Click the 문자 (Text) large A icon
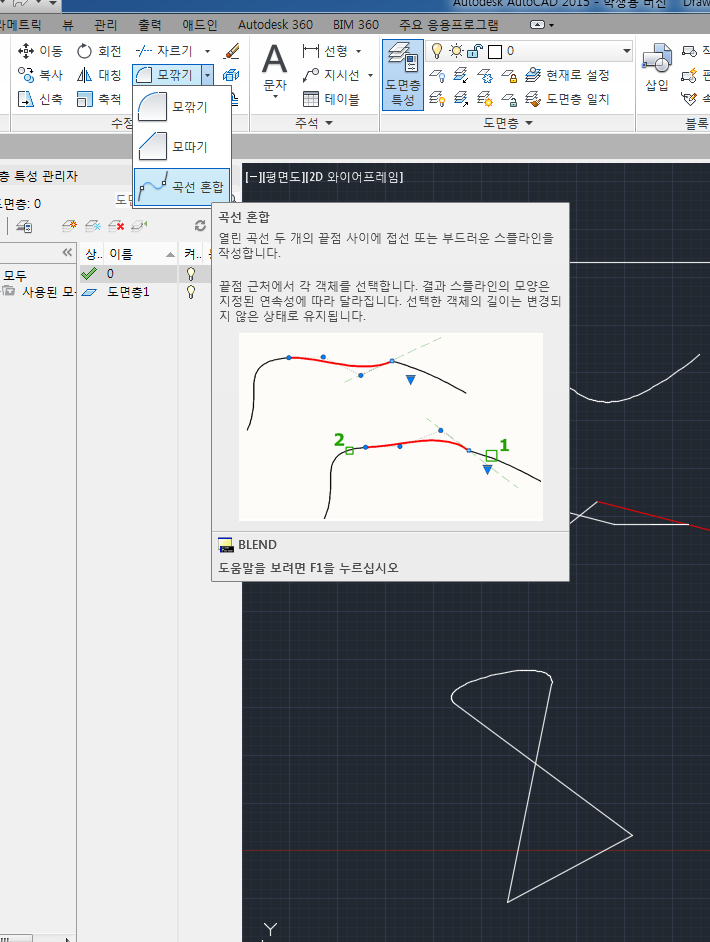Image resolution: width=710 pixels, height=942 pixels. pyautogui.click(x=275, y=60)
